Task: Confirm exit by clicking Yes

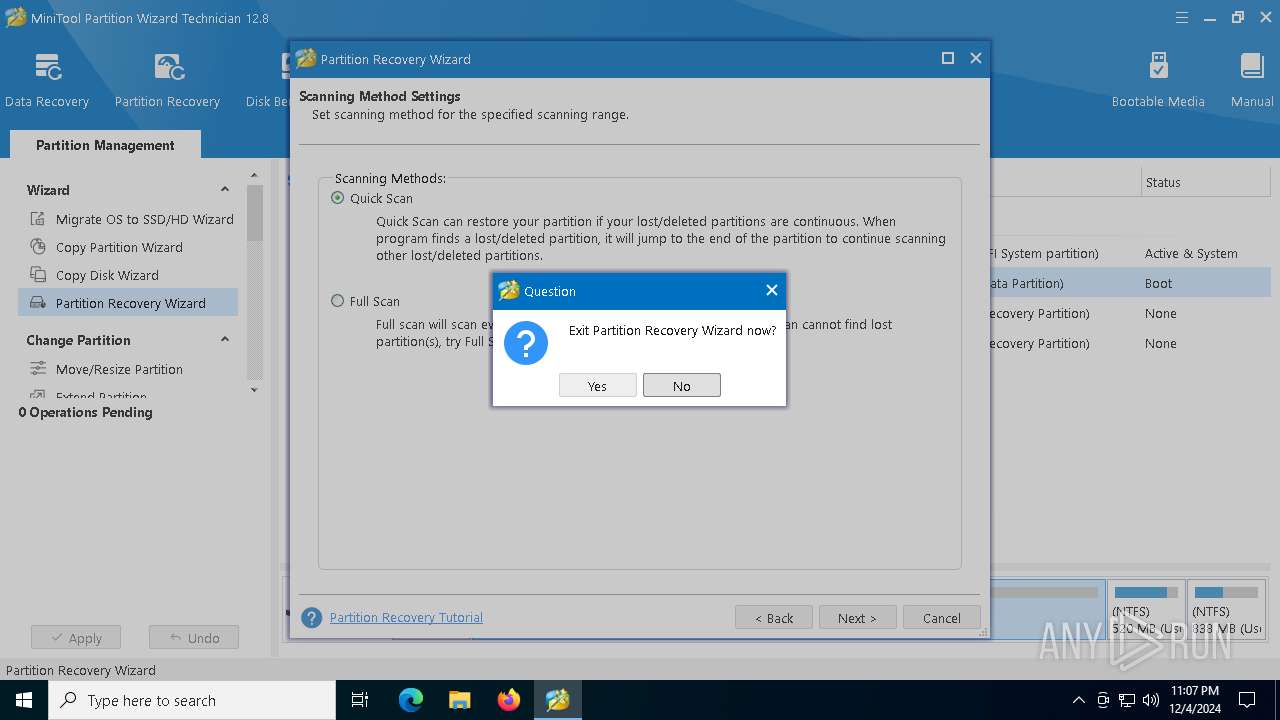Action: [597, 386]
